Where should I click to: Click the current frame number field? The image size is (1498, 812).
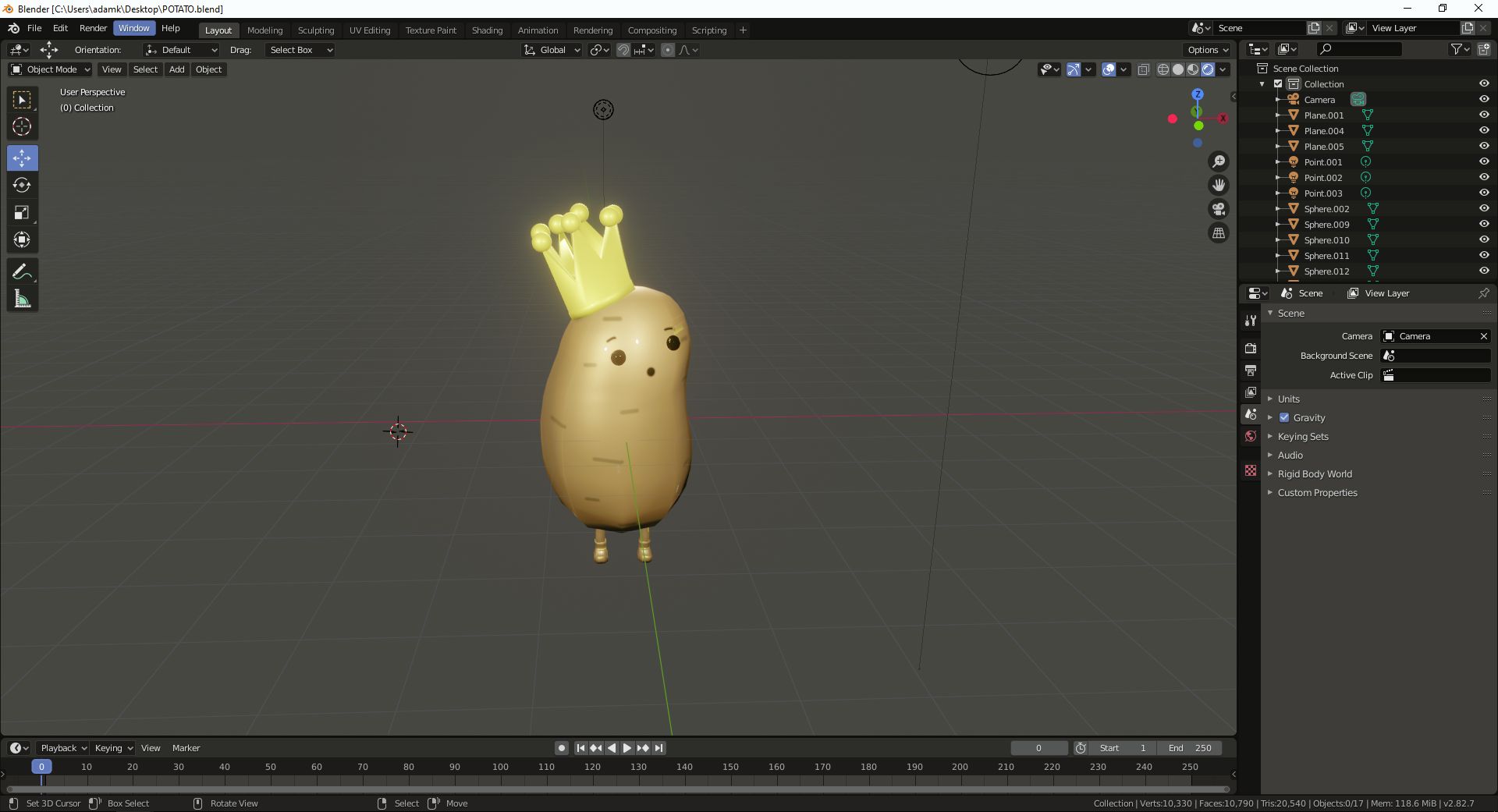click(1038, 747)
